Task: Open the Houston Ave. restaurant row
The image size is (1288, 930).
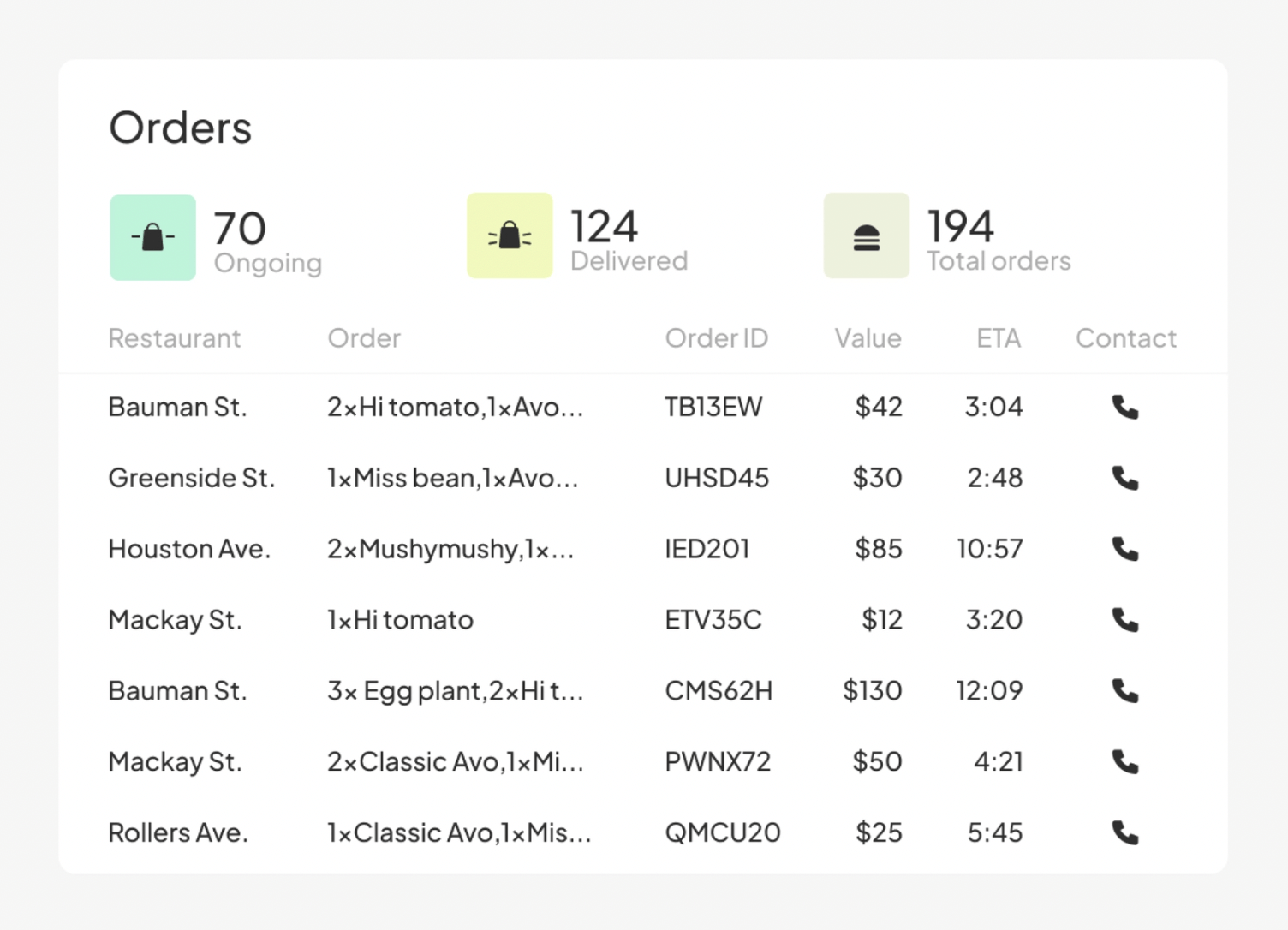Action: click(x=188, y=549)
